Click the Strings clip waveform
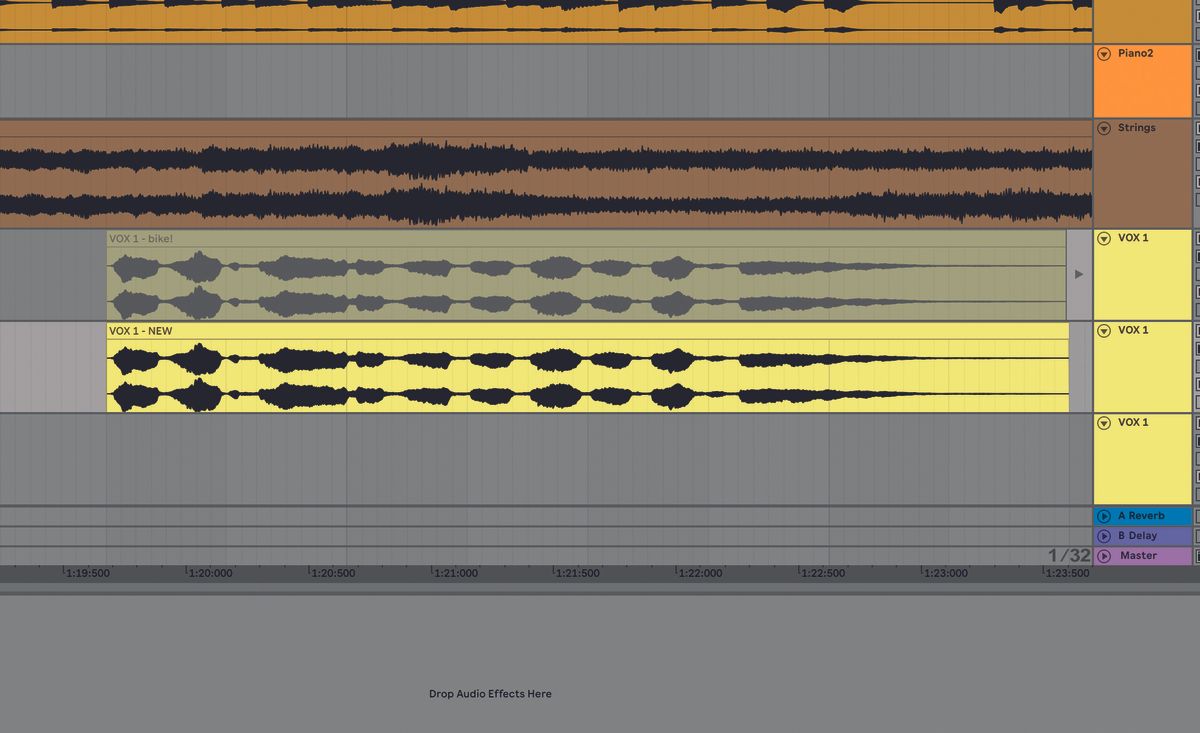 click(546, 182)
